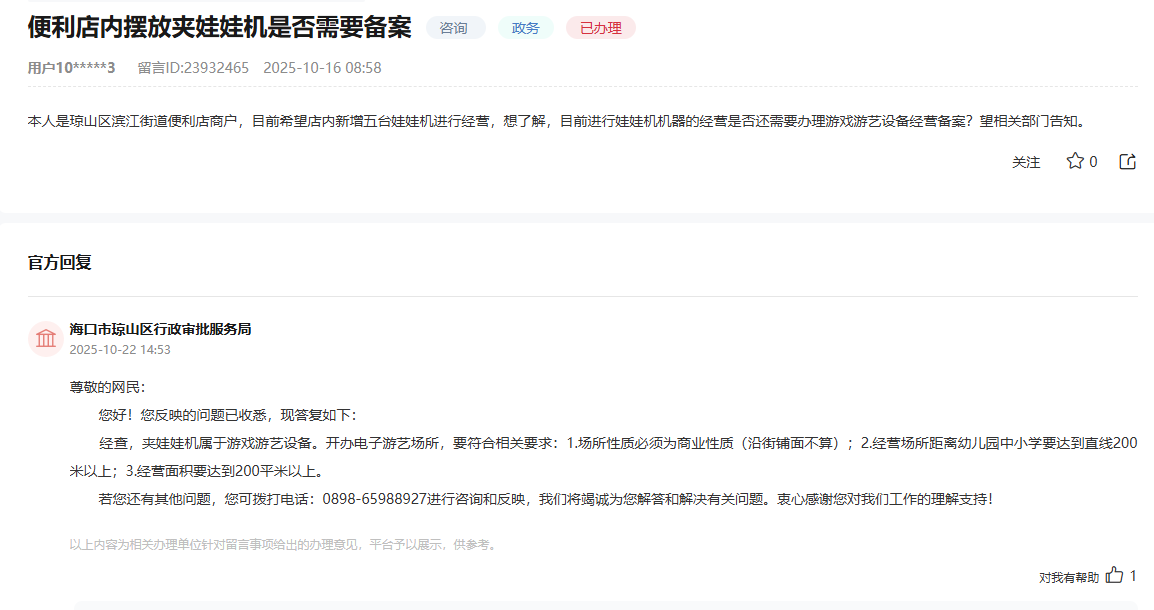Viewport: 1154px width, 610px height.
Task: Toggle follow via the 关注 button
Action: click(x=1025, y=160)
